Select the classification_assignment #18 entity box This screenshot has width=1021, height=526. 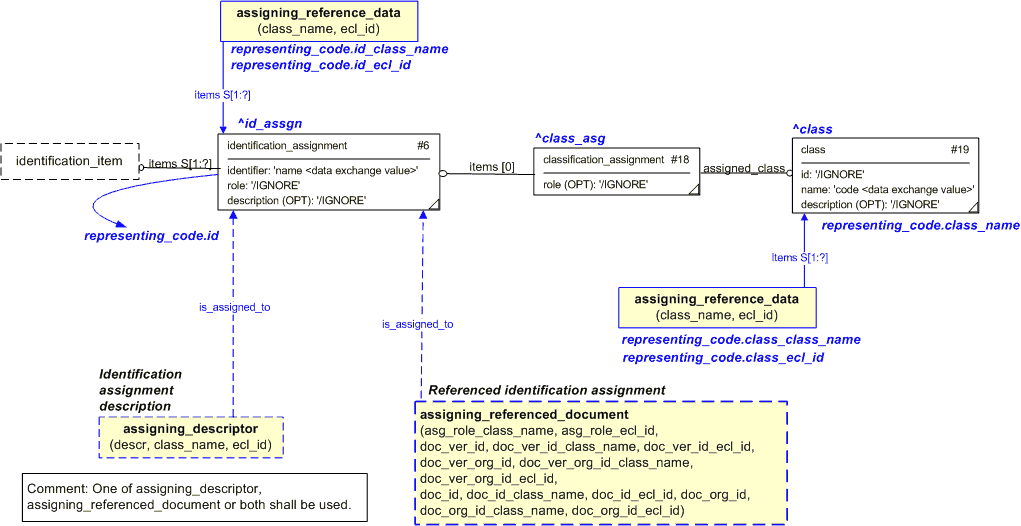[617, 171]
